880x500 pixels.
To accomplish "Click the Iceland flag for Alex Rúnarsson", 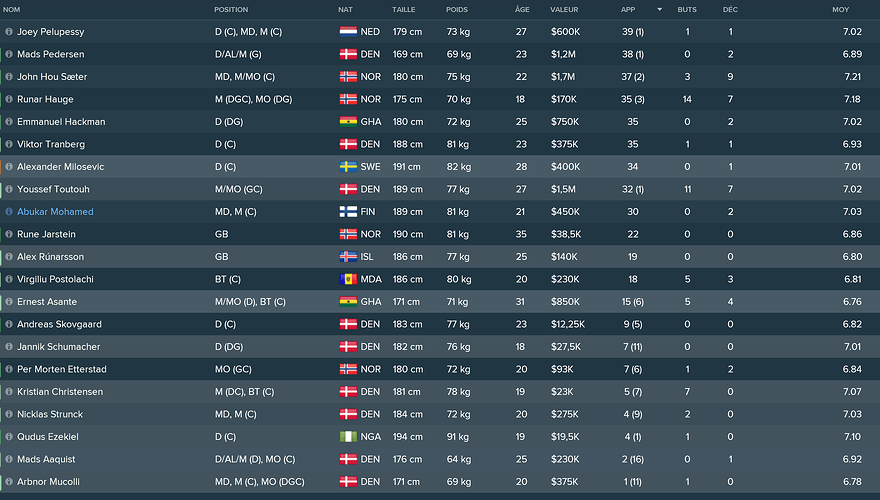I will 347,257.
